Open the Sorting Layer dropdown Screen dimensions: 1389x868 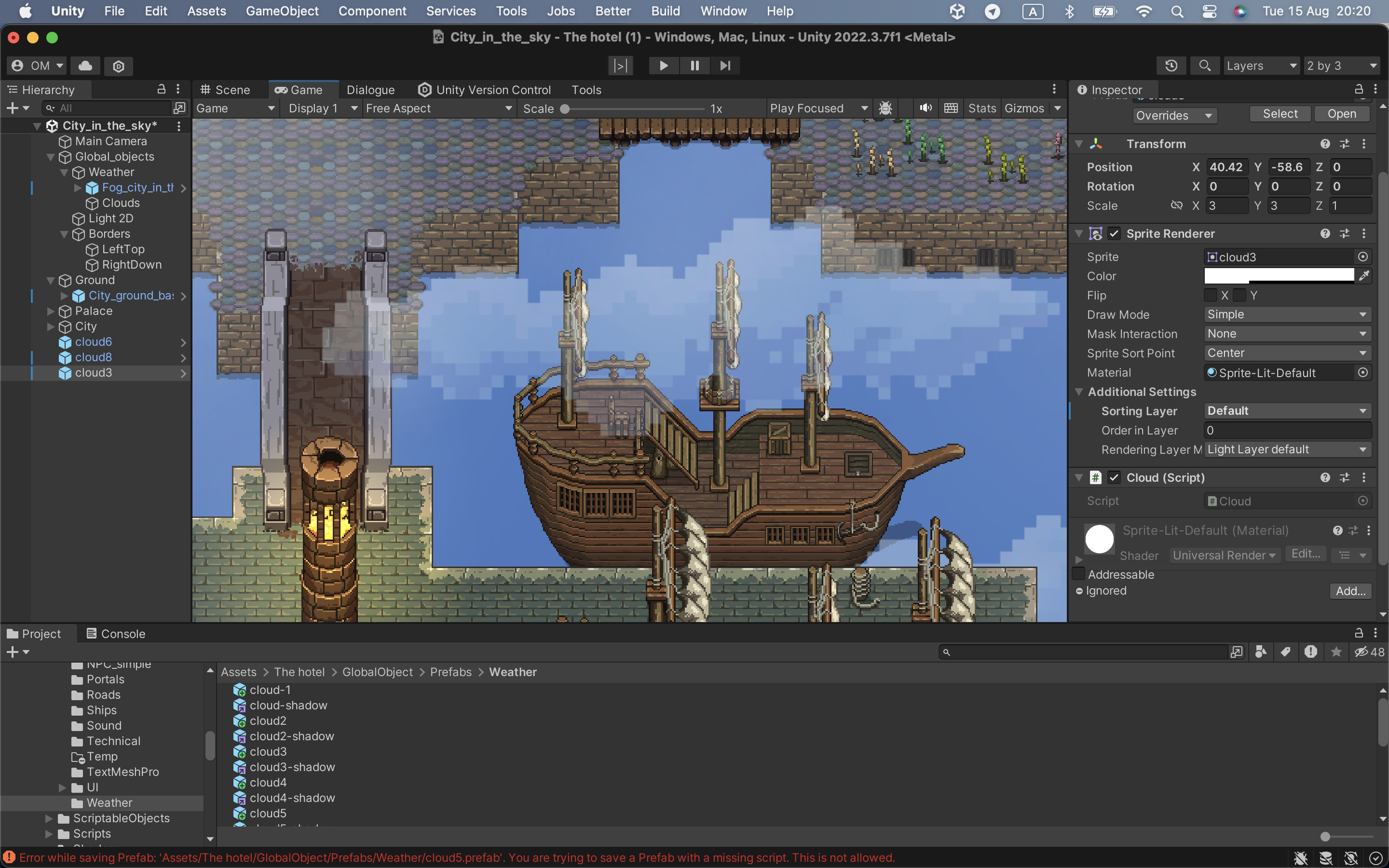click(x=1287, y=411)
